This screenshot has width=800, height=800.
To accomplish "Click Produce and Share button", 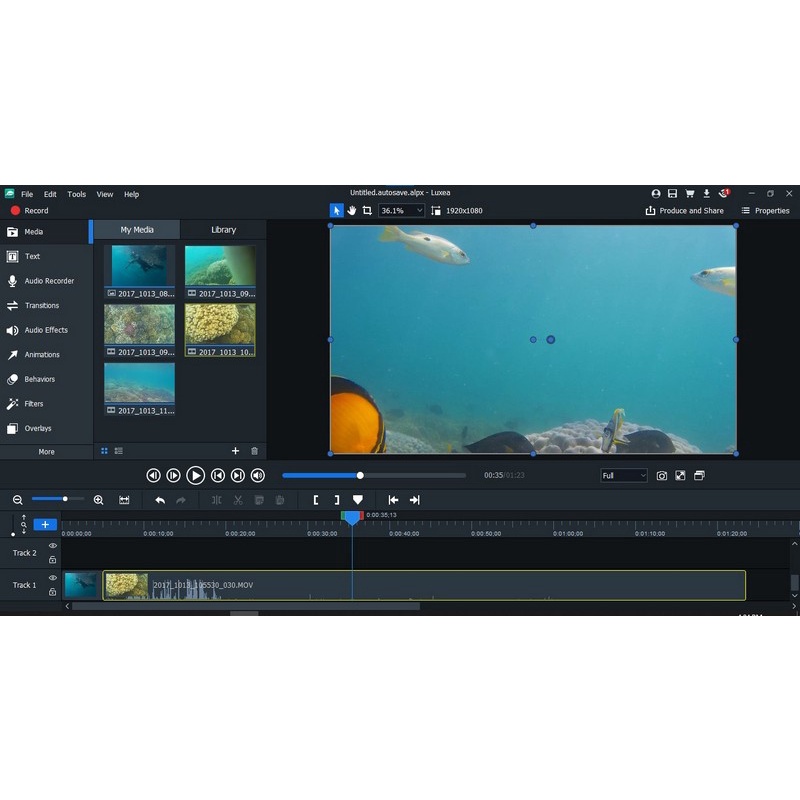I will point(685,211).
